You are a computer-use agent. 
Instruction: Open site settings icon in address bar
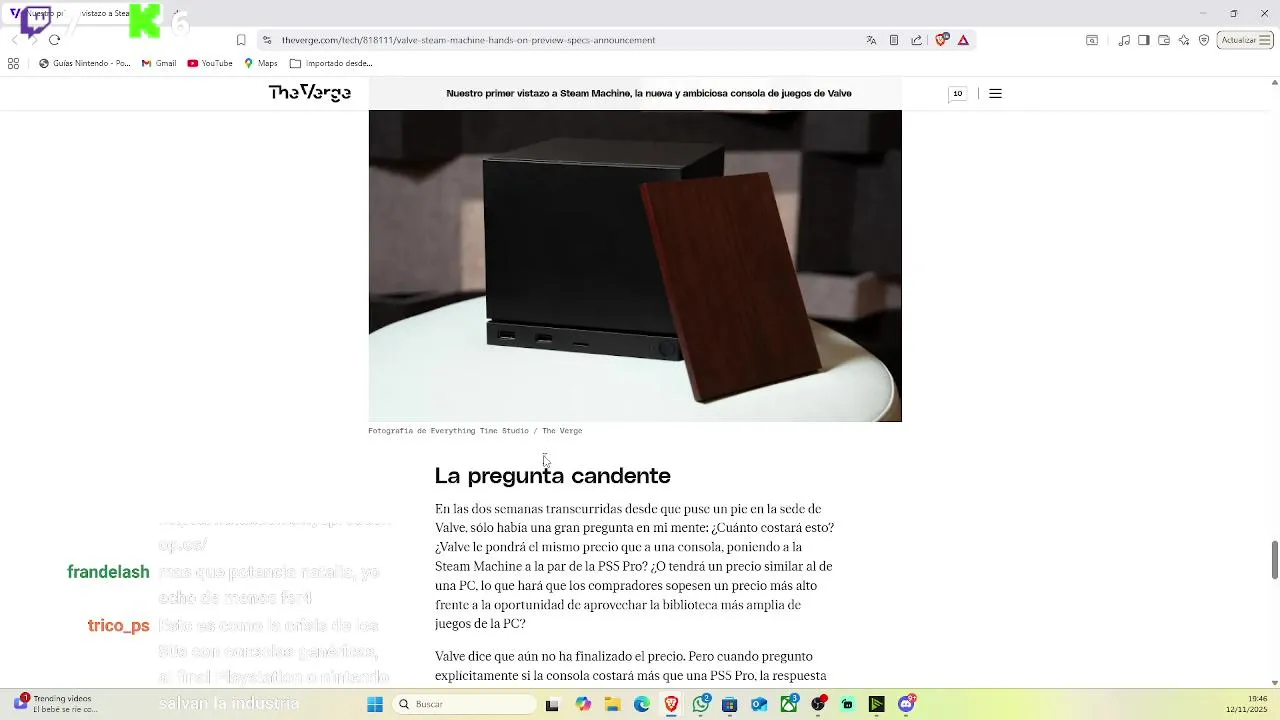tap(266, 40)
